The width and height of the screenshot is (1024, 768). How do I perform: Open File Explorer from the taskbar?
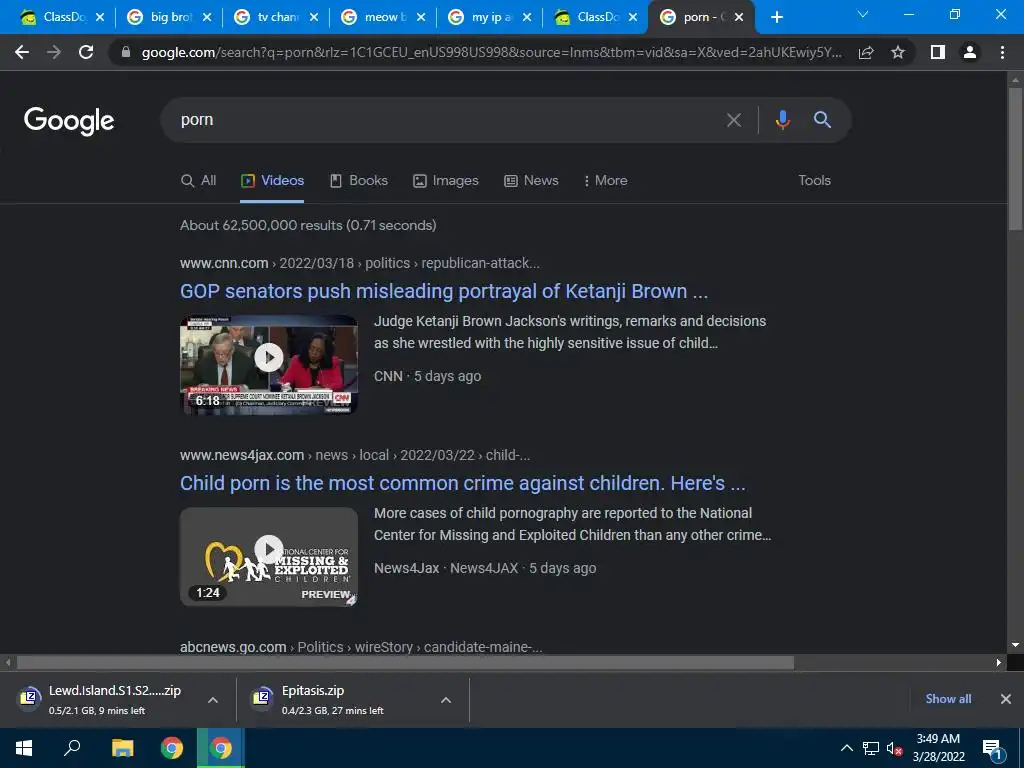(x=122, y=748)
